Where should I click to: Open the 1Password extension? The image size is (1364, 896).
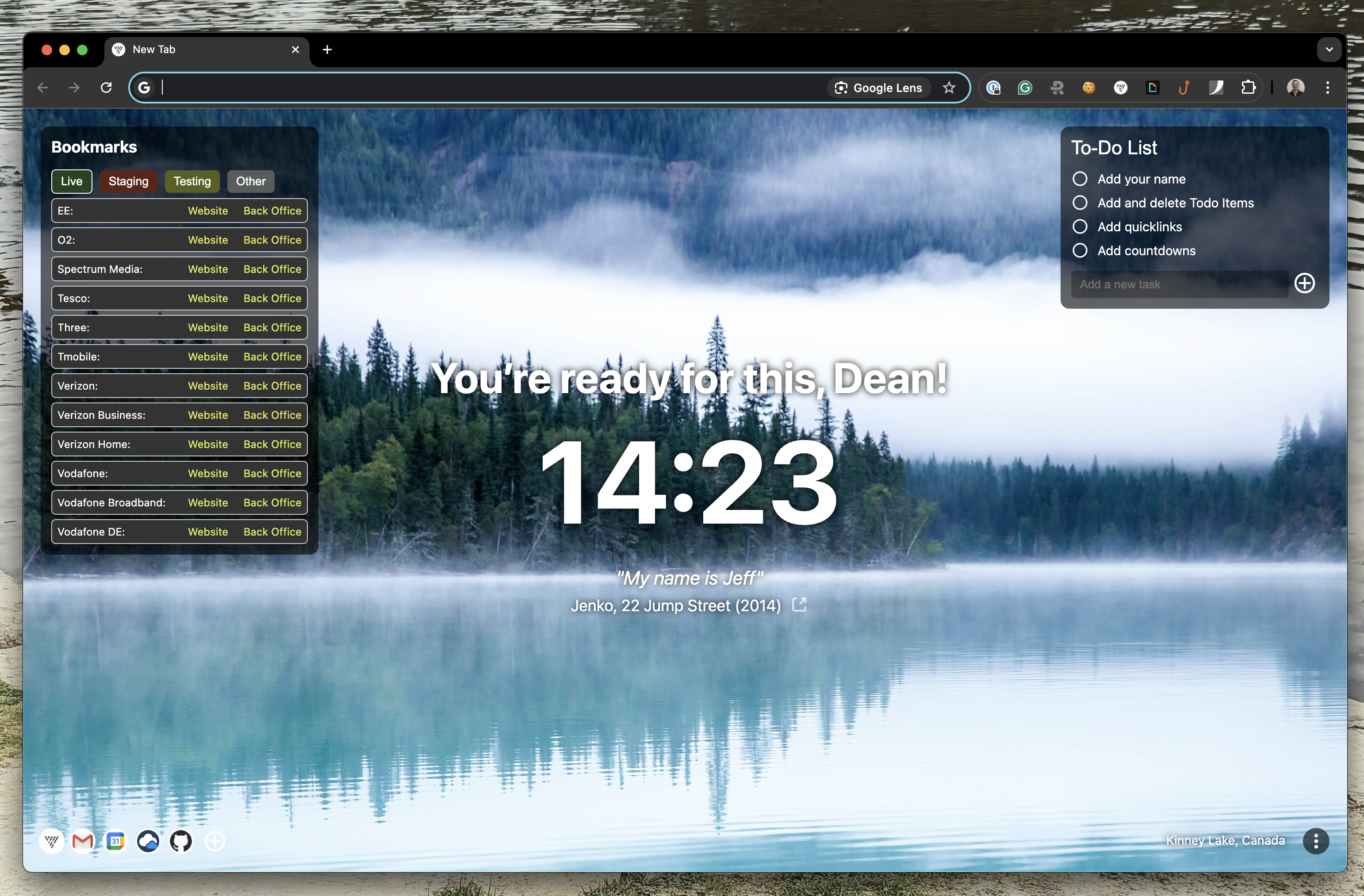(994, 87)
